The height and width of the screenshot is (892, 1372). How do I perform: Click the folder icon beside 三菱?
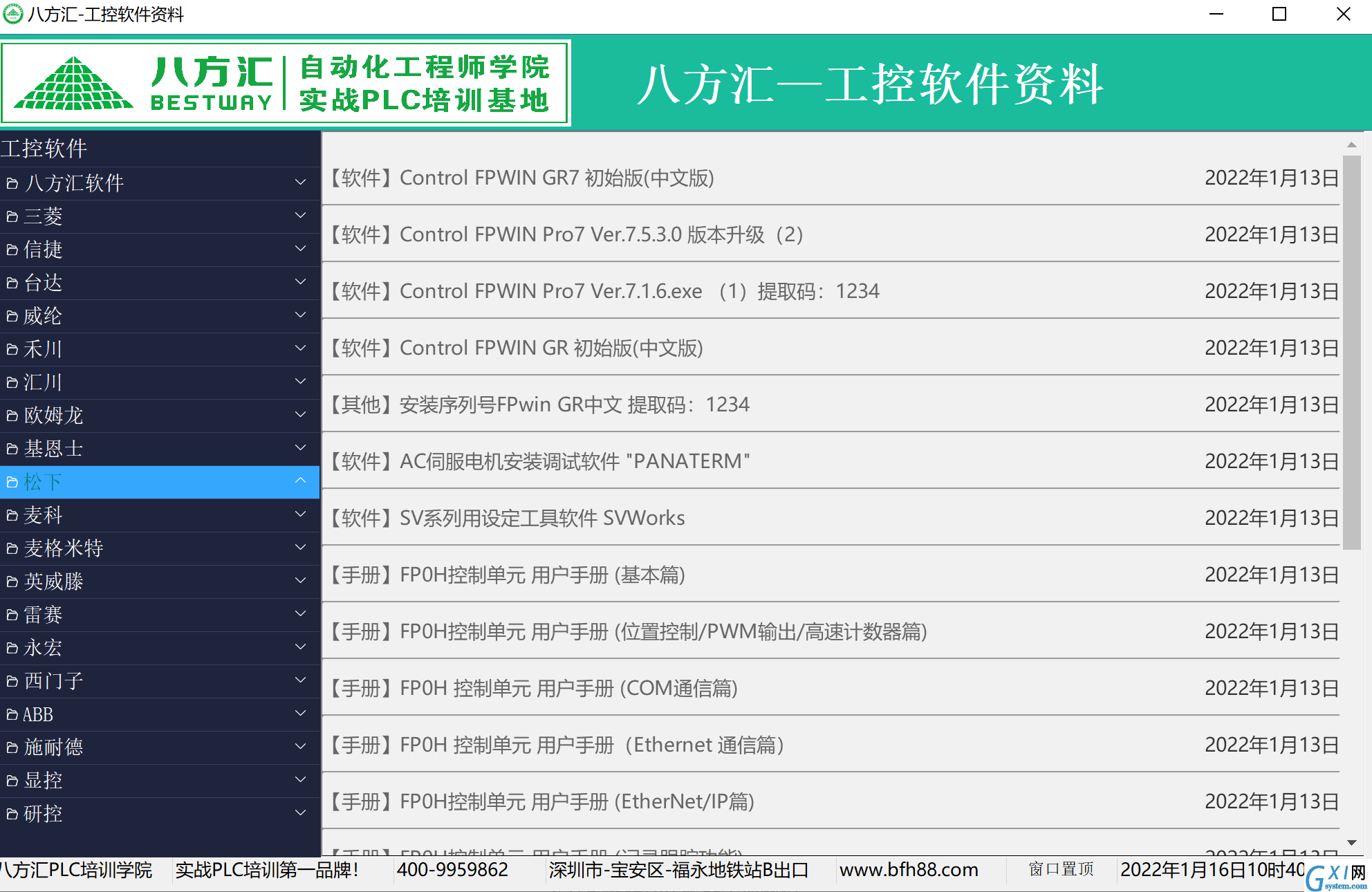(12, 216)
